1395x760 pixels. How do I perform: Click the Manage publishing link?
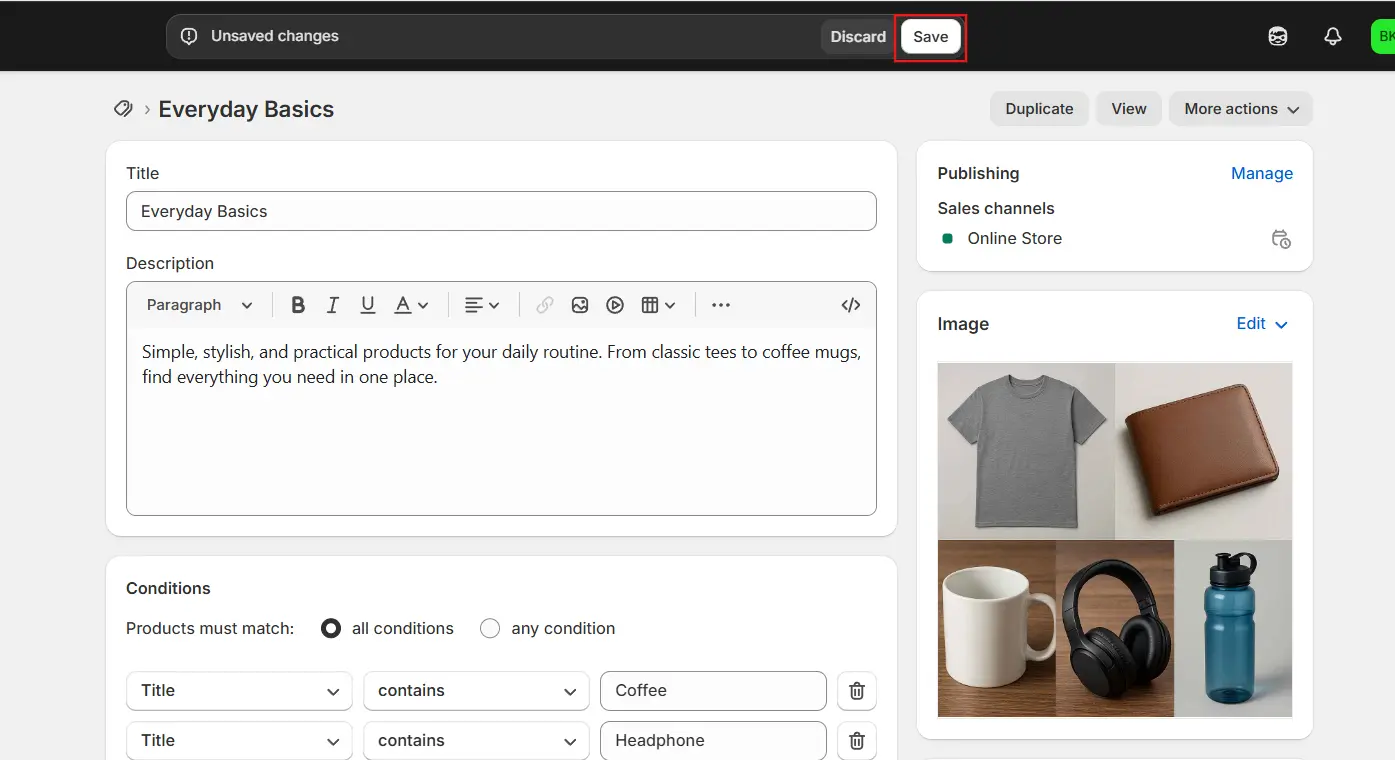(1261, 173)
